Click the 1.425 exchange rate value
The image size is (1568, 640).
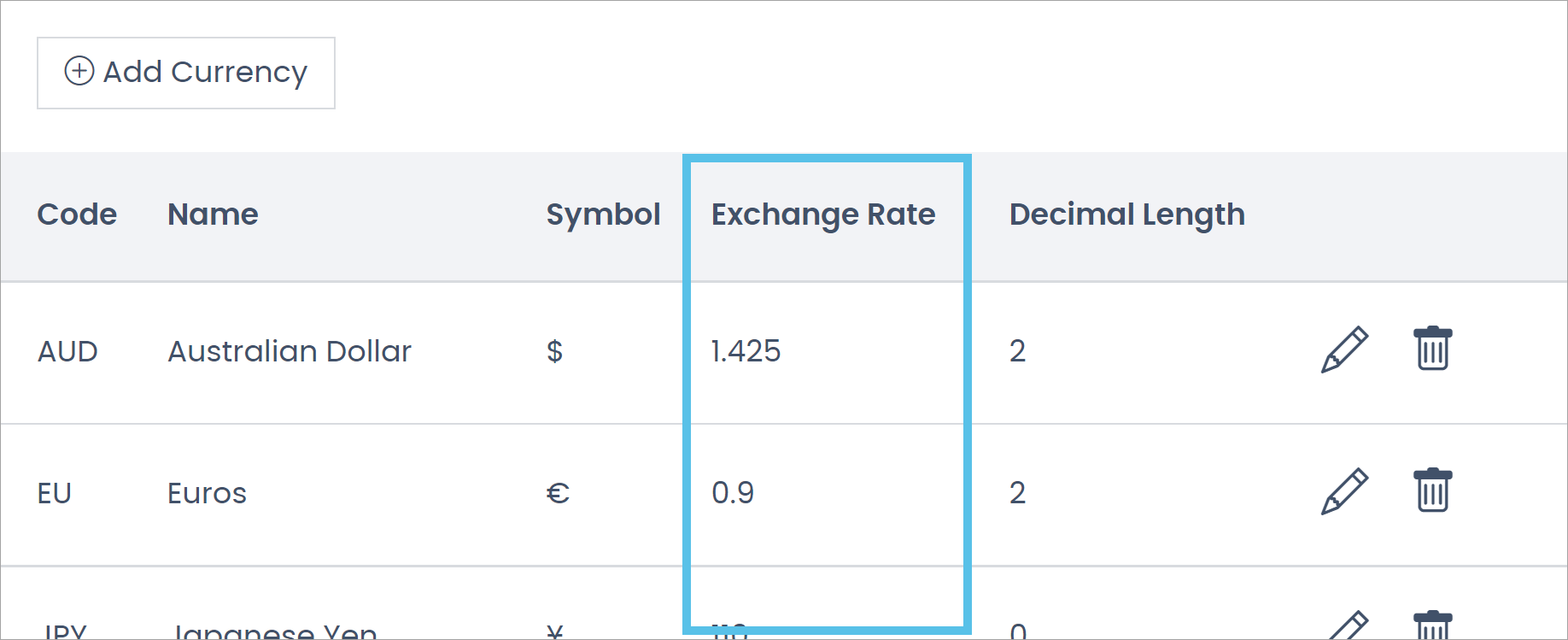(x=746, y=350)
